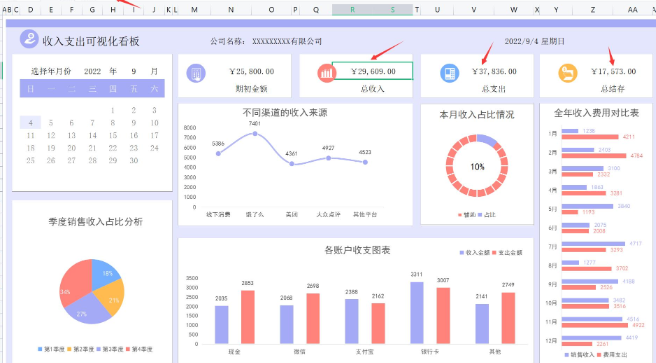The image size is (656, 363).
Task: Click calendar day 15
Action: coord(113,135)
